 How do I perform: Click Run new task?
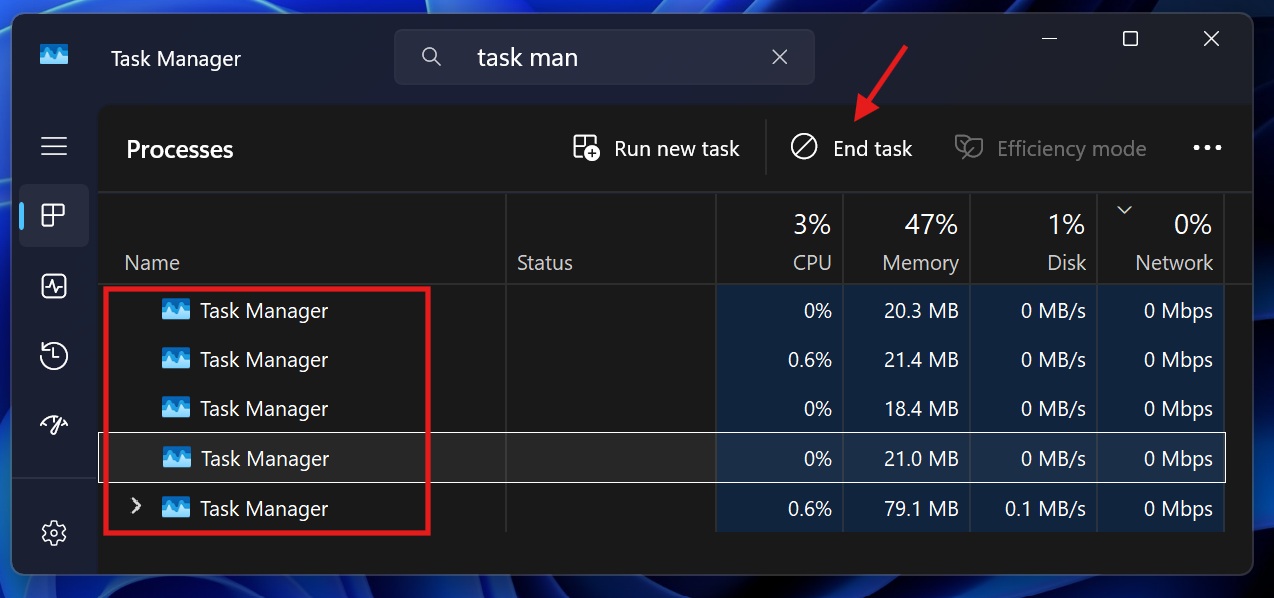[x=656, y=147]
